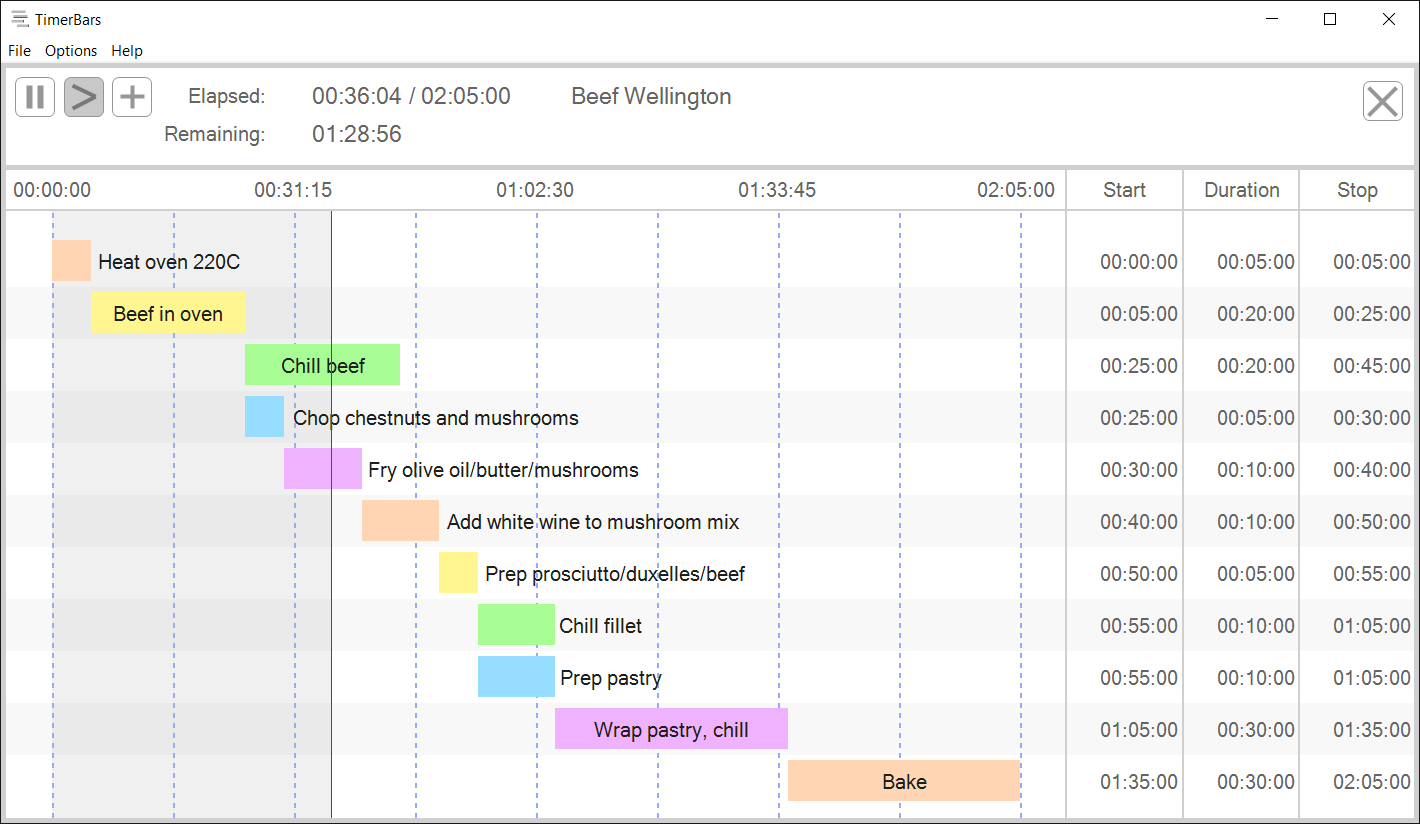1420x825 pixels.
Task: Click Chop chestnuts stop time 00:30:00
Action: [x=1372, y=418]
